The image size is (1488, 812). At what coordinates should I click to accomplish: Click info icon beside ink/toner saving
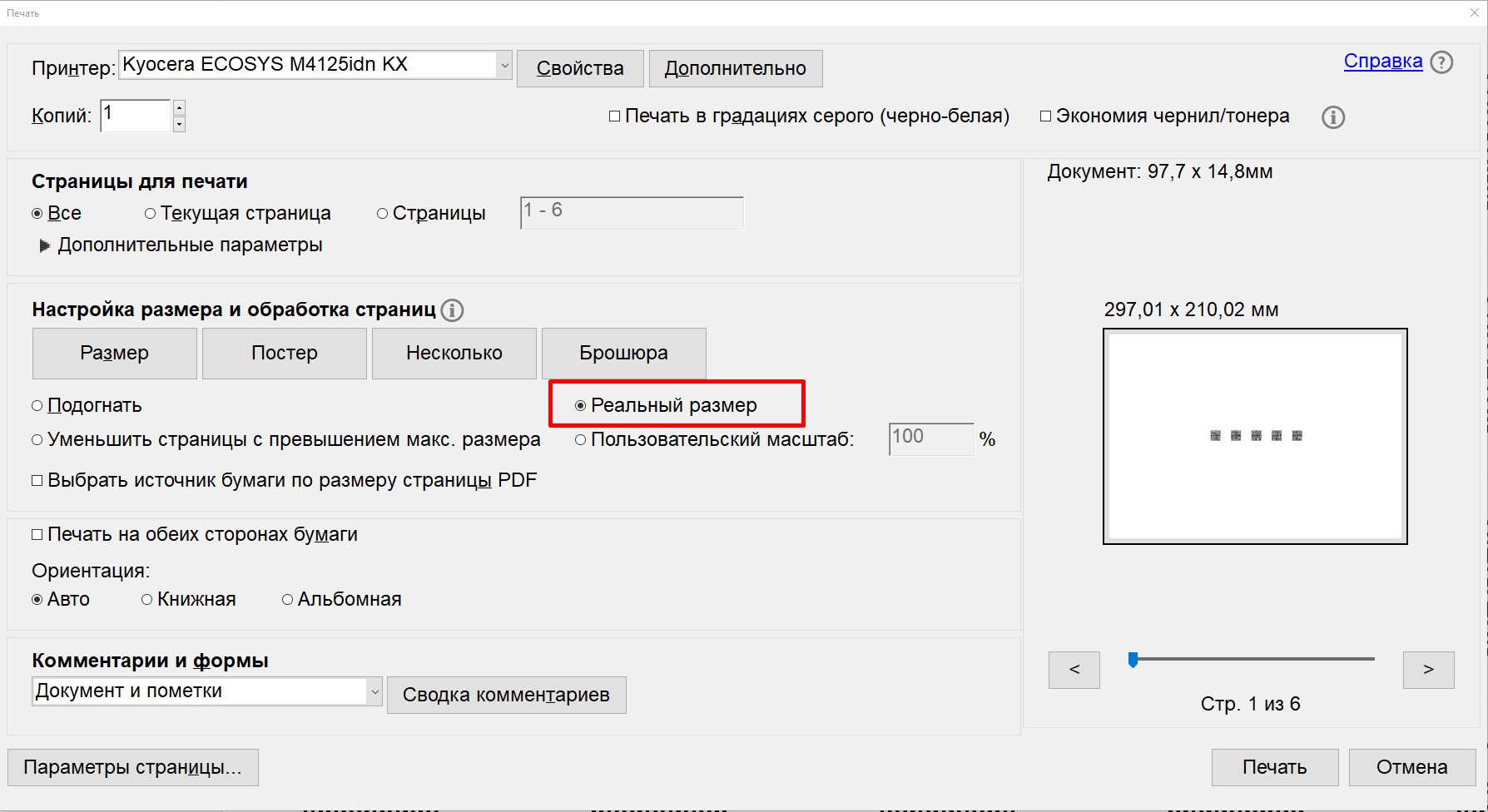click(1333, 117)
